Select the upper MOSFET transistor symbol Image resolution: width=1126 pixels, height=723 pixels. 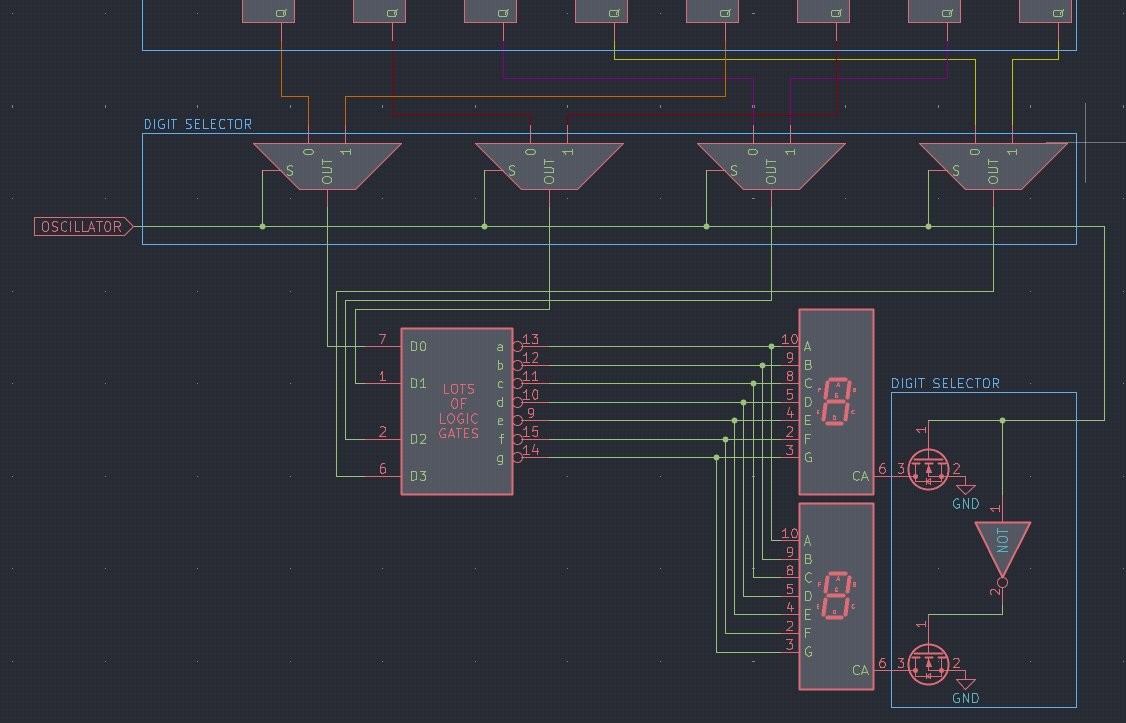[x=929, y=470]
